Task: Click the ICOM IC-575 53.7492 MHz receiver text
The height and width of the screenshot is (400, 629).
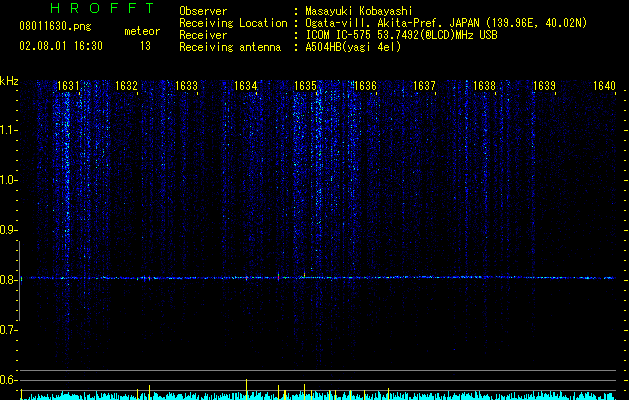Action: 401,35
